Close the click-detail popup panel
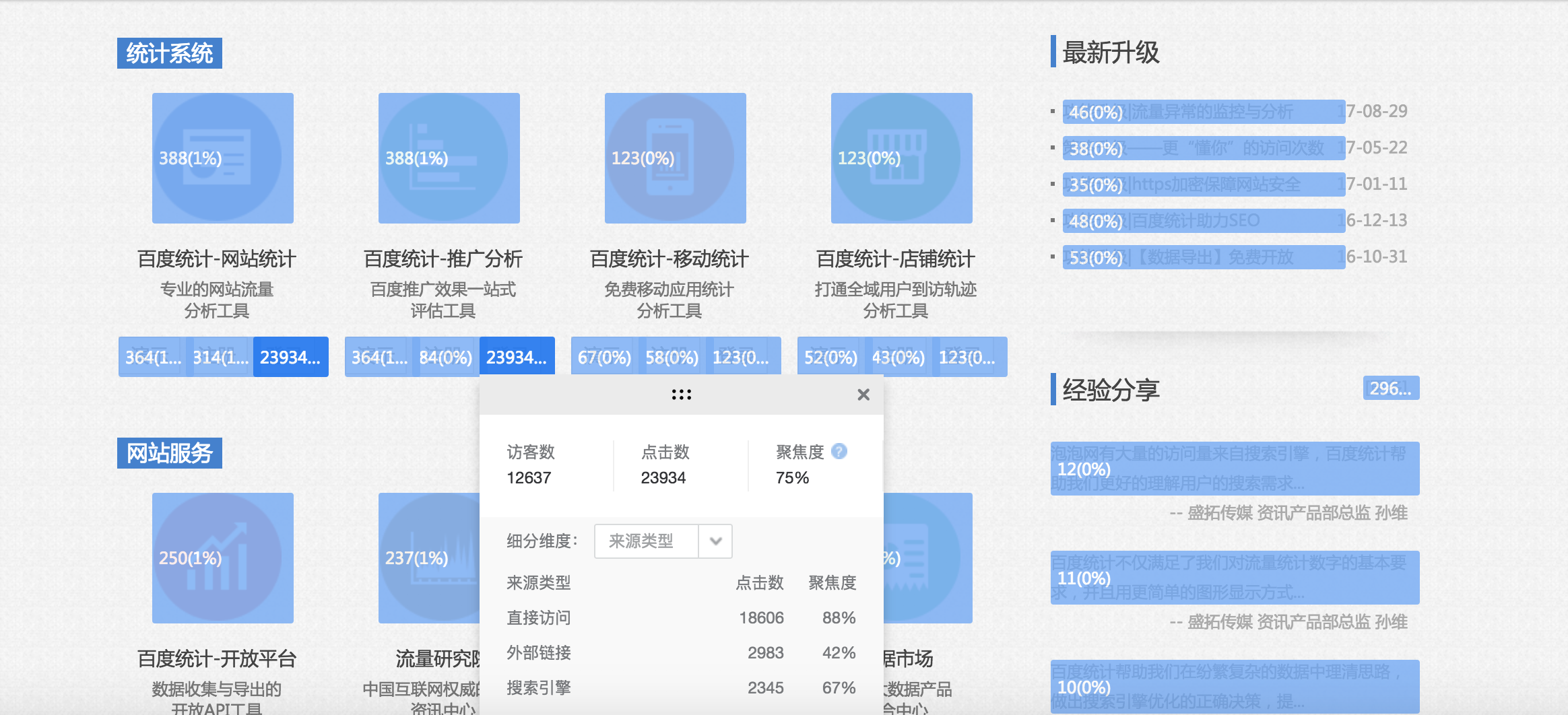 point(863,395)
